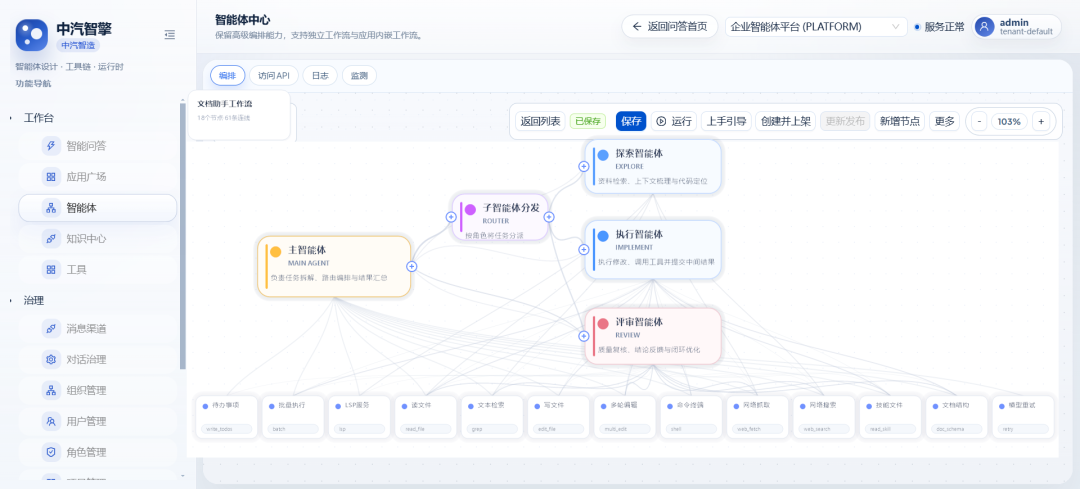Click the 角色管理 shield icon

51,452
